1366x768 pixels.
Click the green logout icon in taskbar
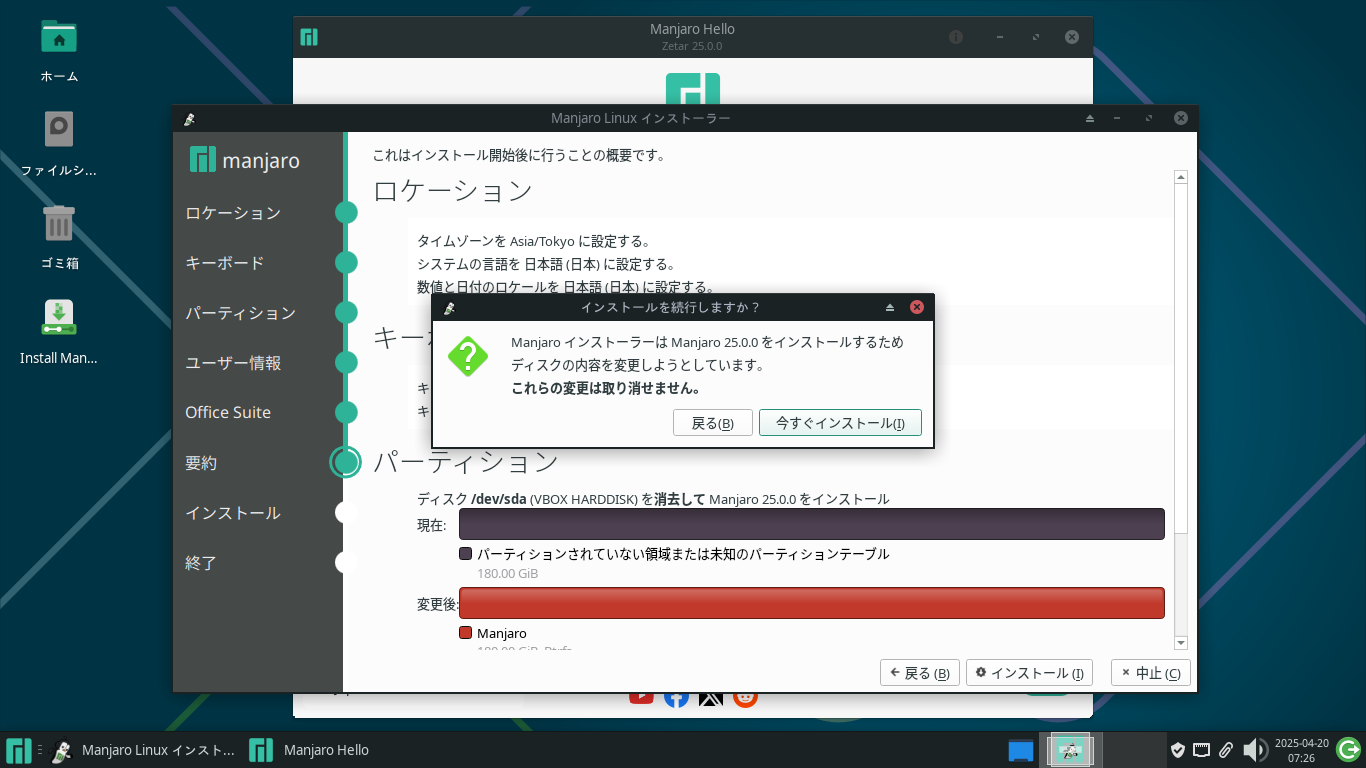(1348, 750)
